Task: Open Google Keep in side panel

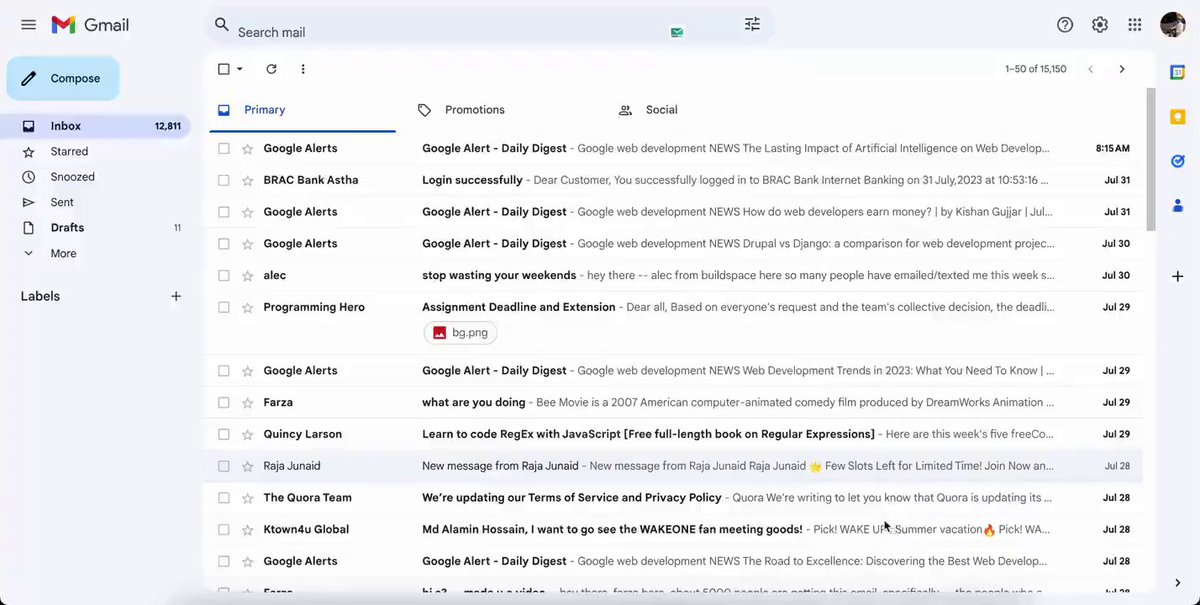Action: 1178,117
